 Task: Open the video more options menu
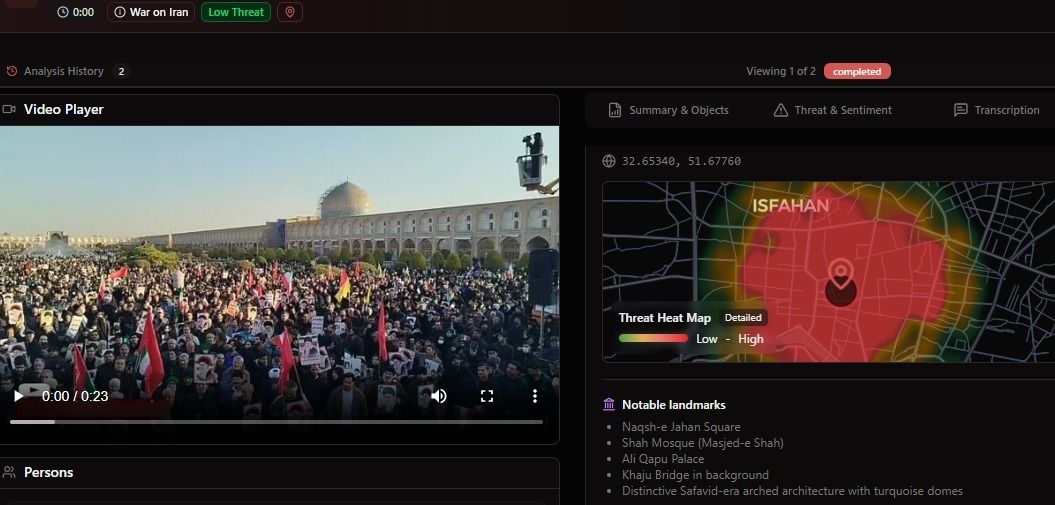[x=535, y=396]
